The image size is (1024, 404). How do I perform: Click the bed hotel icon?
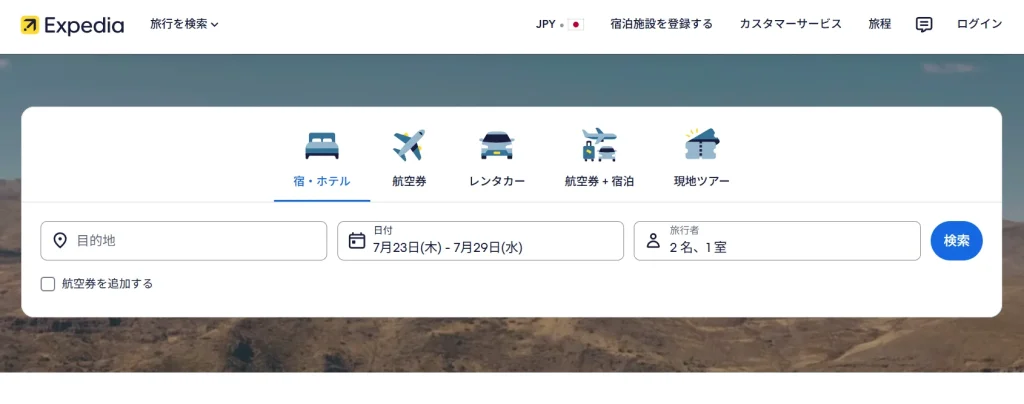click(x=322, y=146)
